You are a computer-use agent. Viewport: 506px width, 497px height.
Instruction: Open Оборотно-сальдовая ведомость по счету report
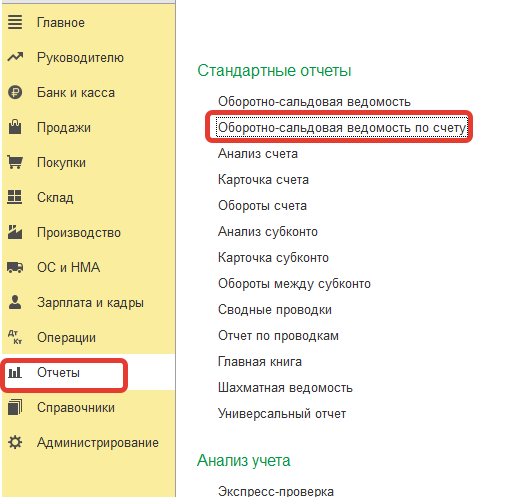pyautogui.click(x=342, y=128)
